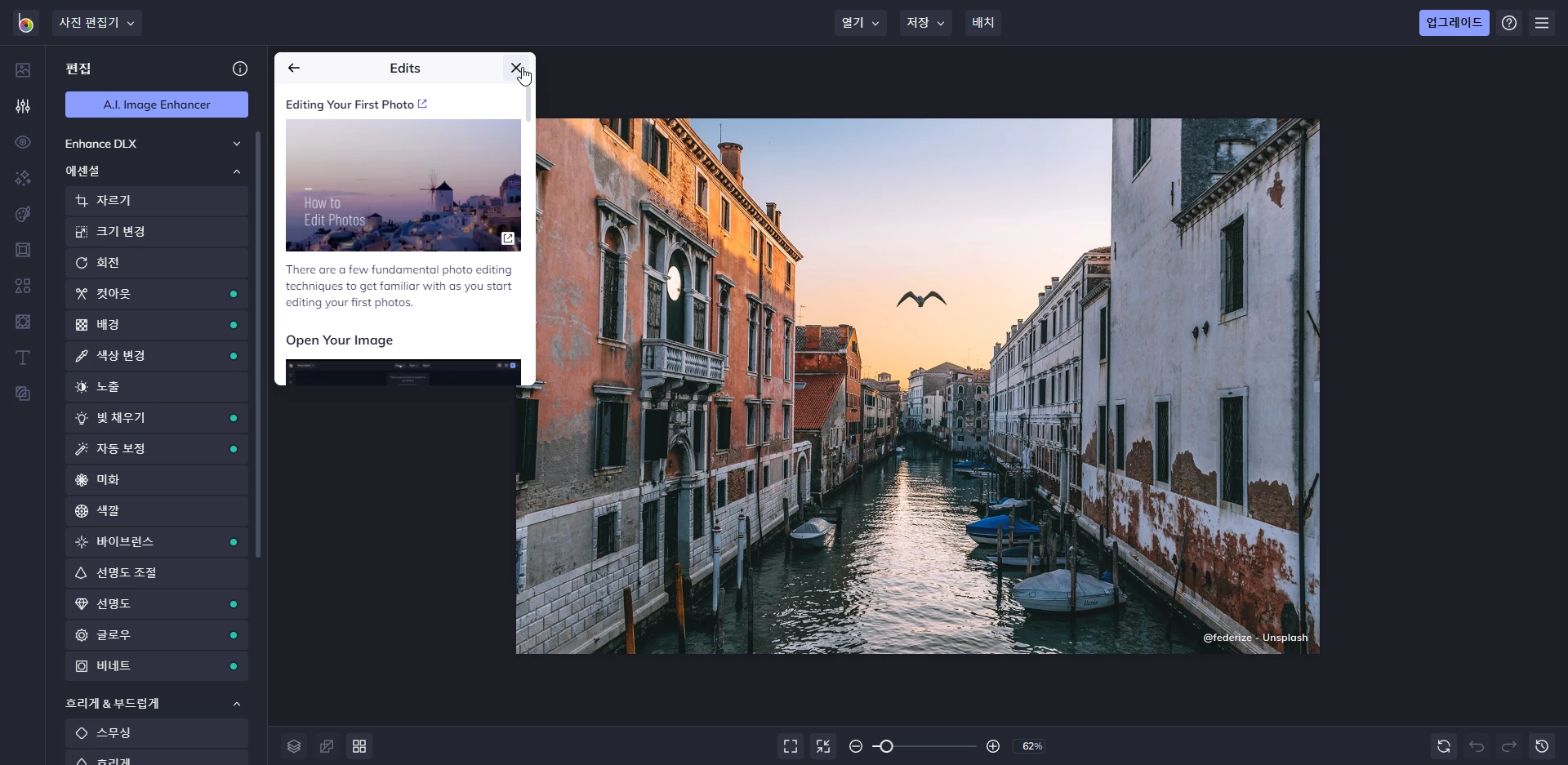The image size is (1568, 765).
Task: Select the 글로우 glow tool
Action: pyautogui.click(x=157, y=635)
